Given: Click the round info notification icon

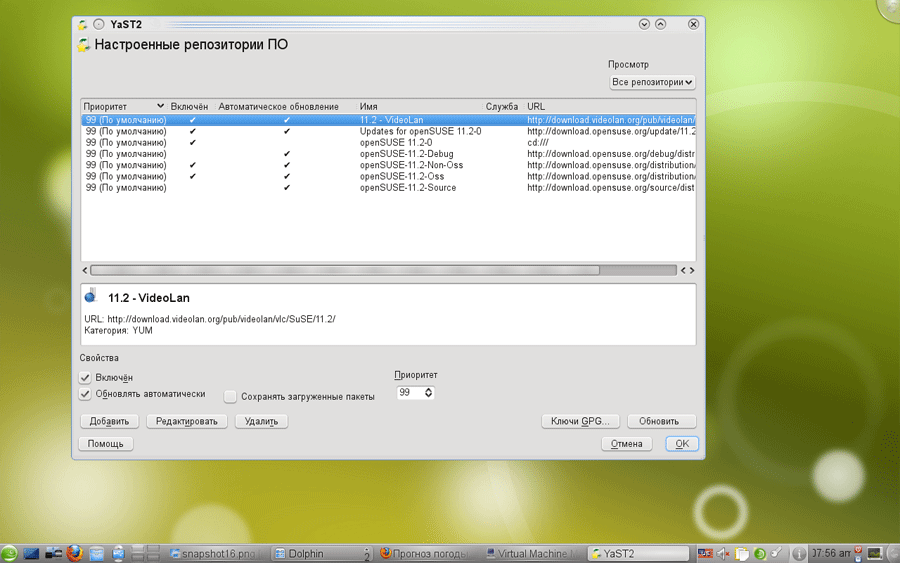Looking at the screenshot, I should 798,553.
